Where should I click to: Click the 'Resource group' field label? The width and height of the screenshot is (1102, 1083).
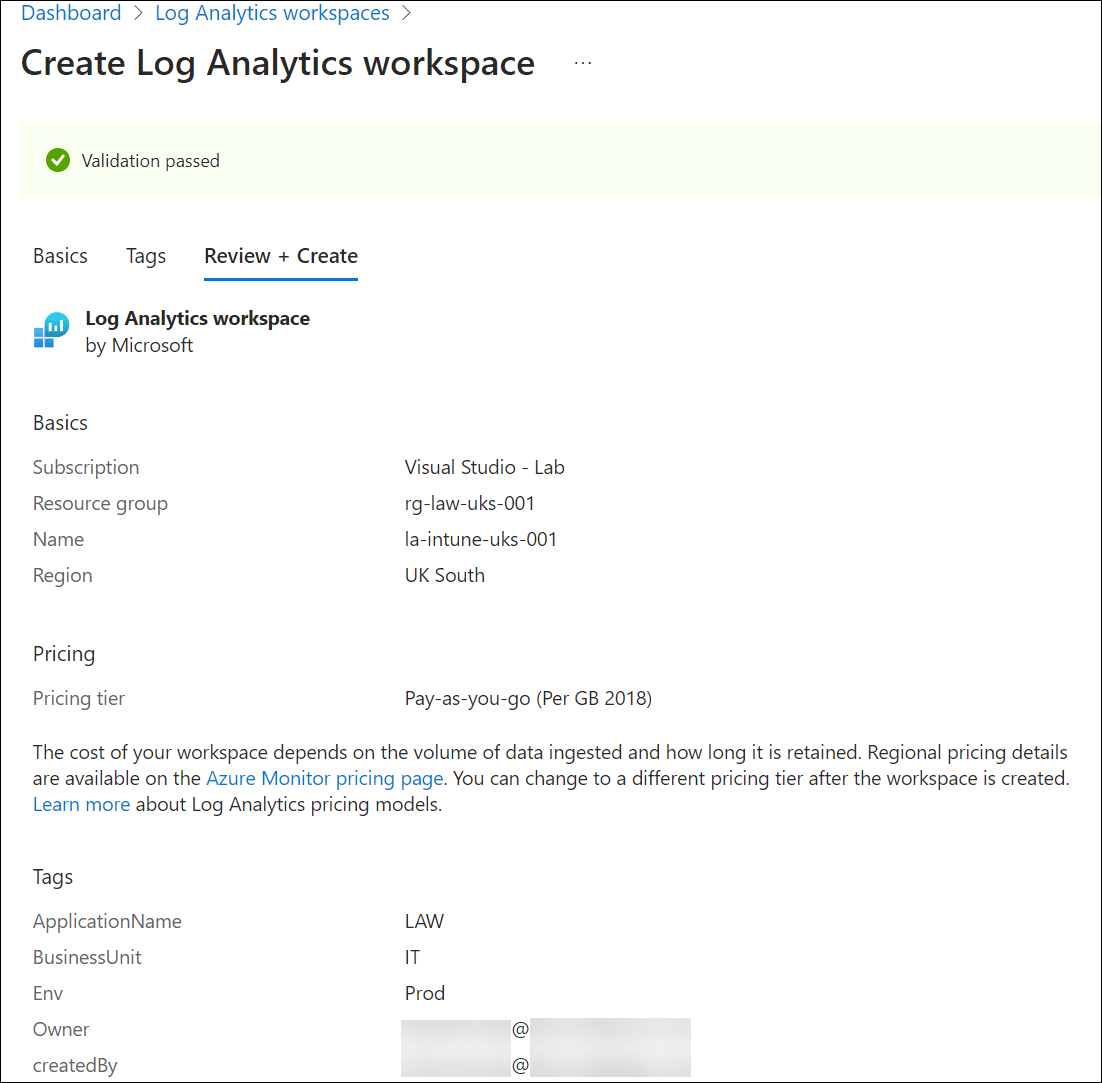pos(101,504)
